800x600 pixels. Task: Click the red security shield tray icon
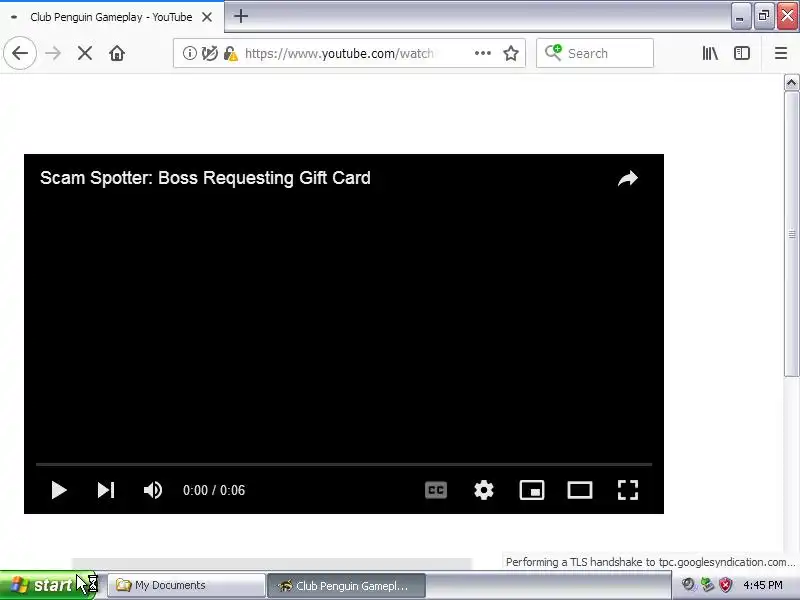click(x=725, y=585)
